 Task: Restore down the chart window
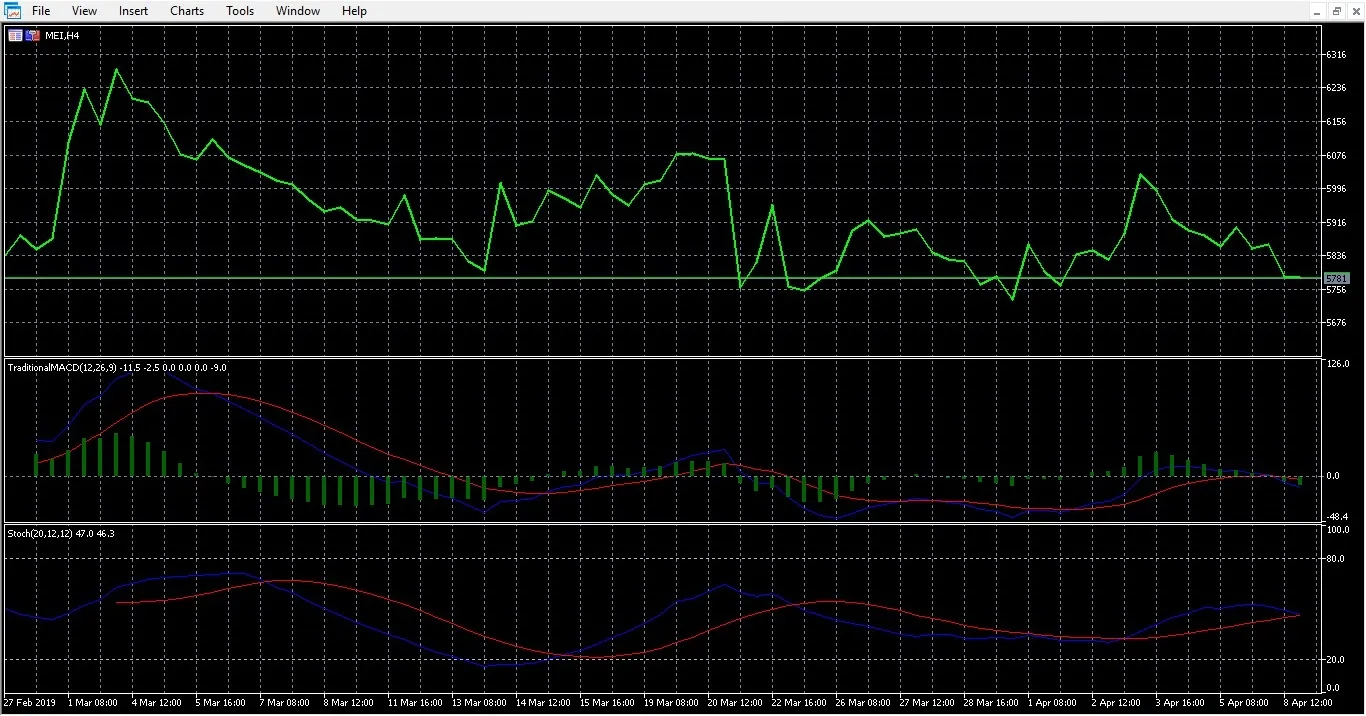click(1337, 11)
